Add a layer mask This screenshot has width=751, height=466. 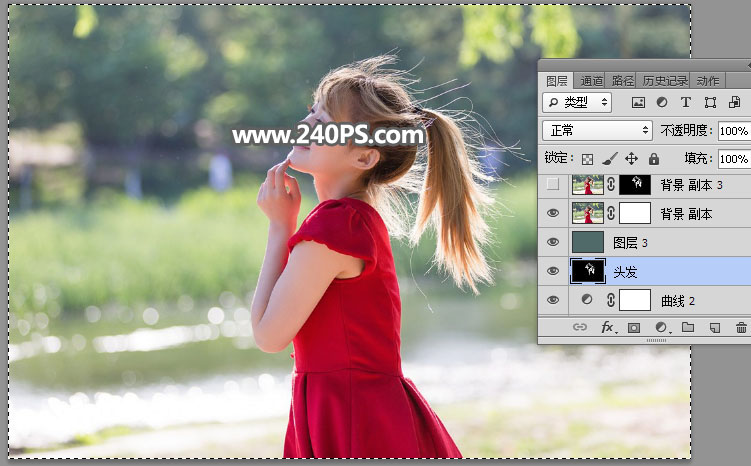634,327
